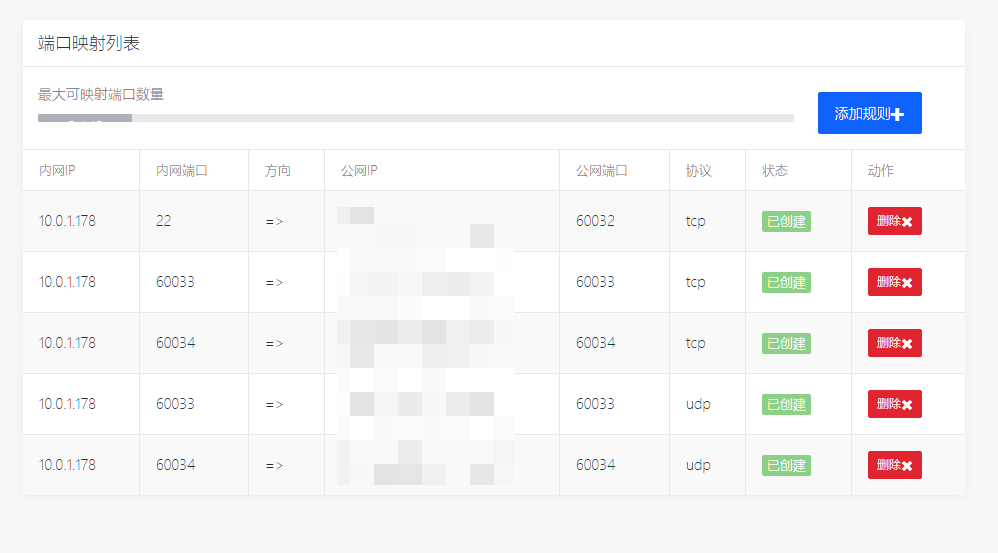Click the X icon for 60033 tcp rule
Screen dimensions: 998x553
coord(907,283)
